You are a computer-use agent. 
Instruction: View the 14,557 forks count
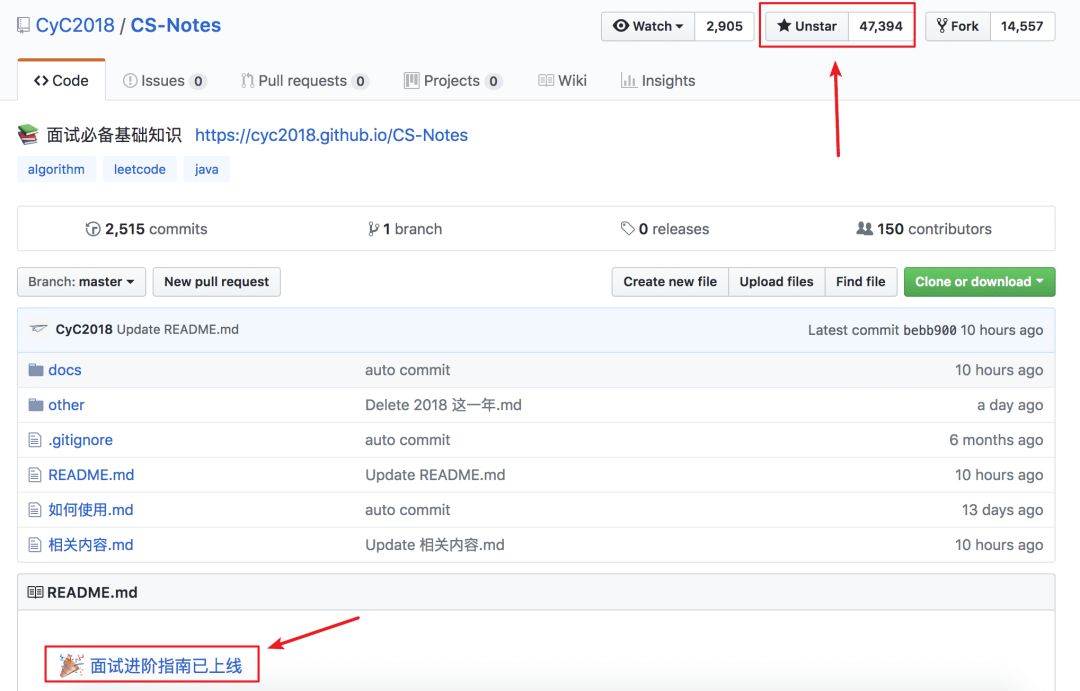1022,26
